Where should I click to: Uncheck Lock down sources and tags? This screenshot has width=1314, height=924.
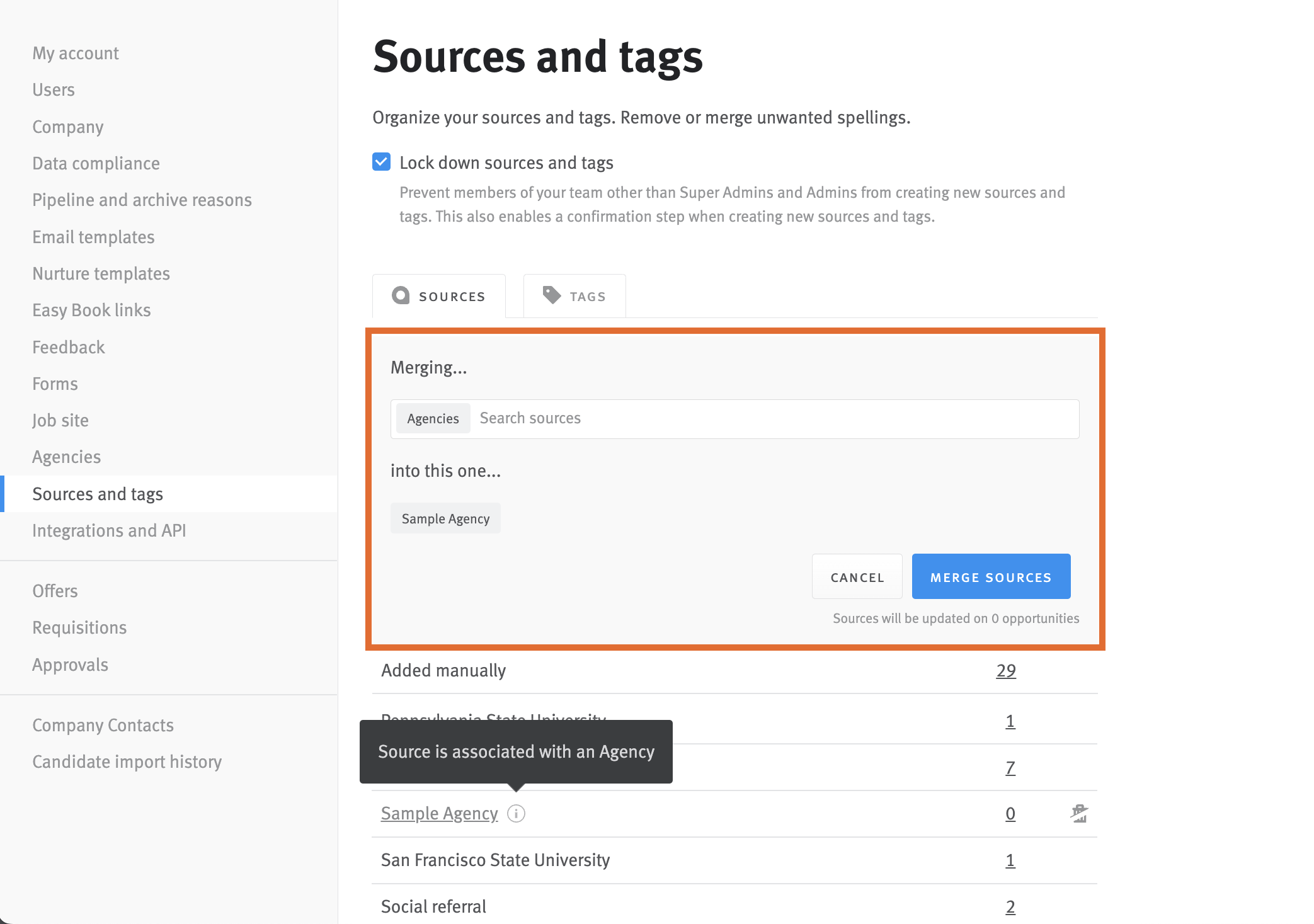click(380, 162)
